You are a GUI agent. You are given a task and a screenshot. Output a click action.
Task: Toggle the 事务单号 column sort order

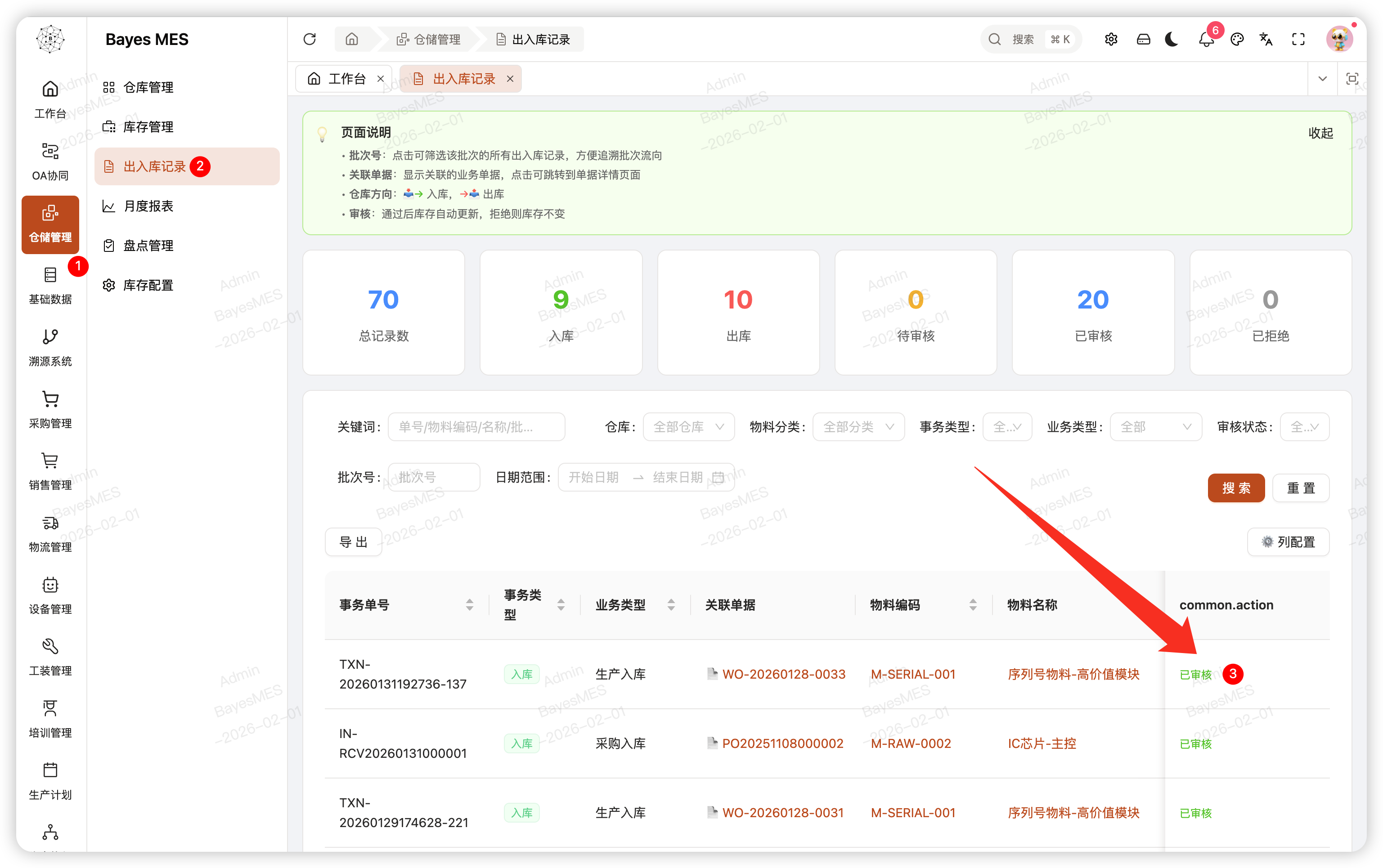coord(469,604)
